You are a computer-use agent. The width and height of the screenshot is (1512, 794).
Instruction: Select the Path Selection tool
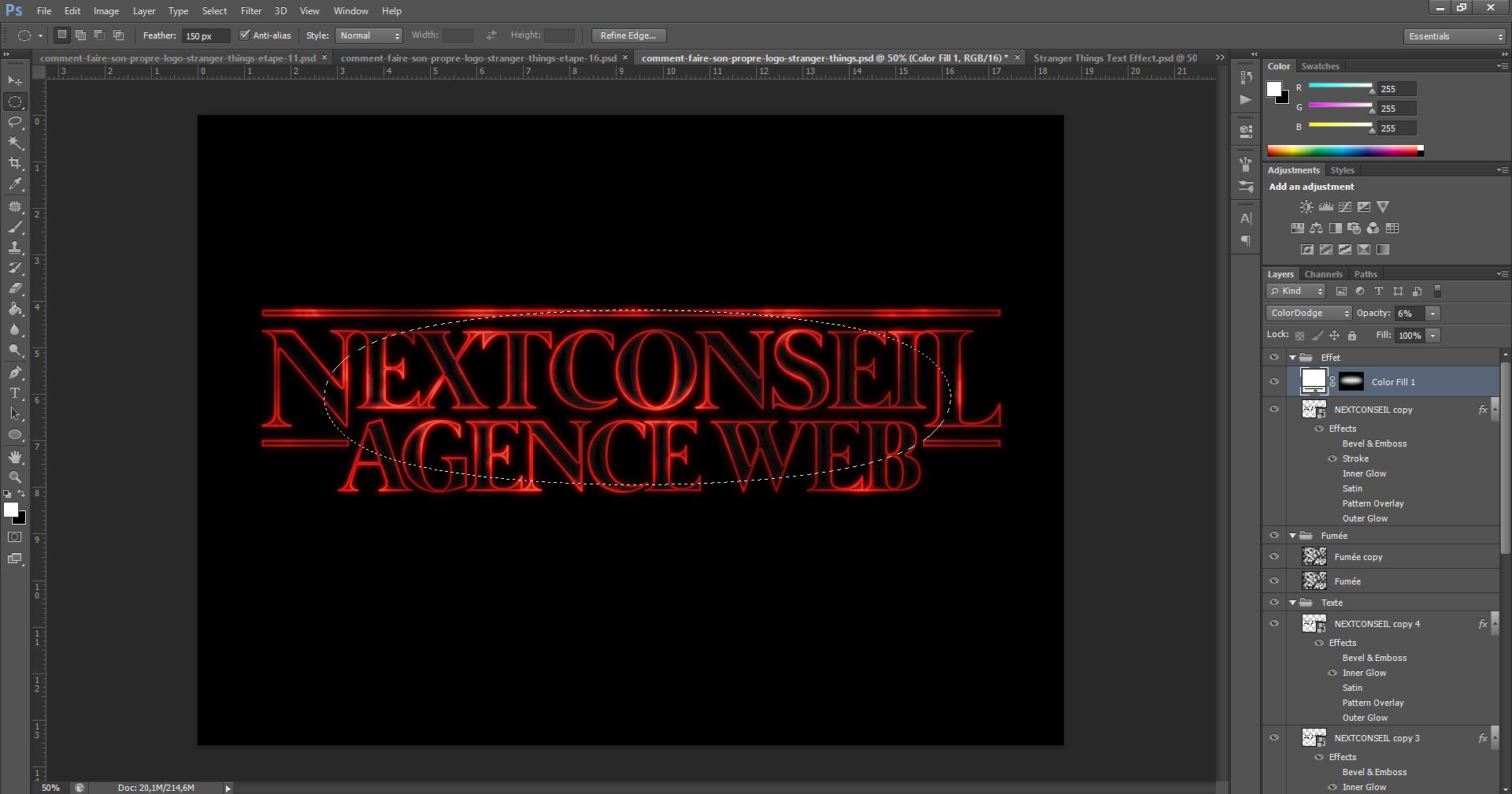(15, 414)
